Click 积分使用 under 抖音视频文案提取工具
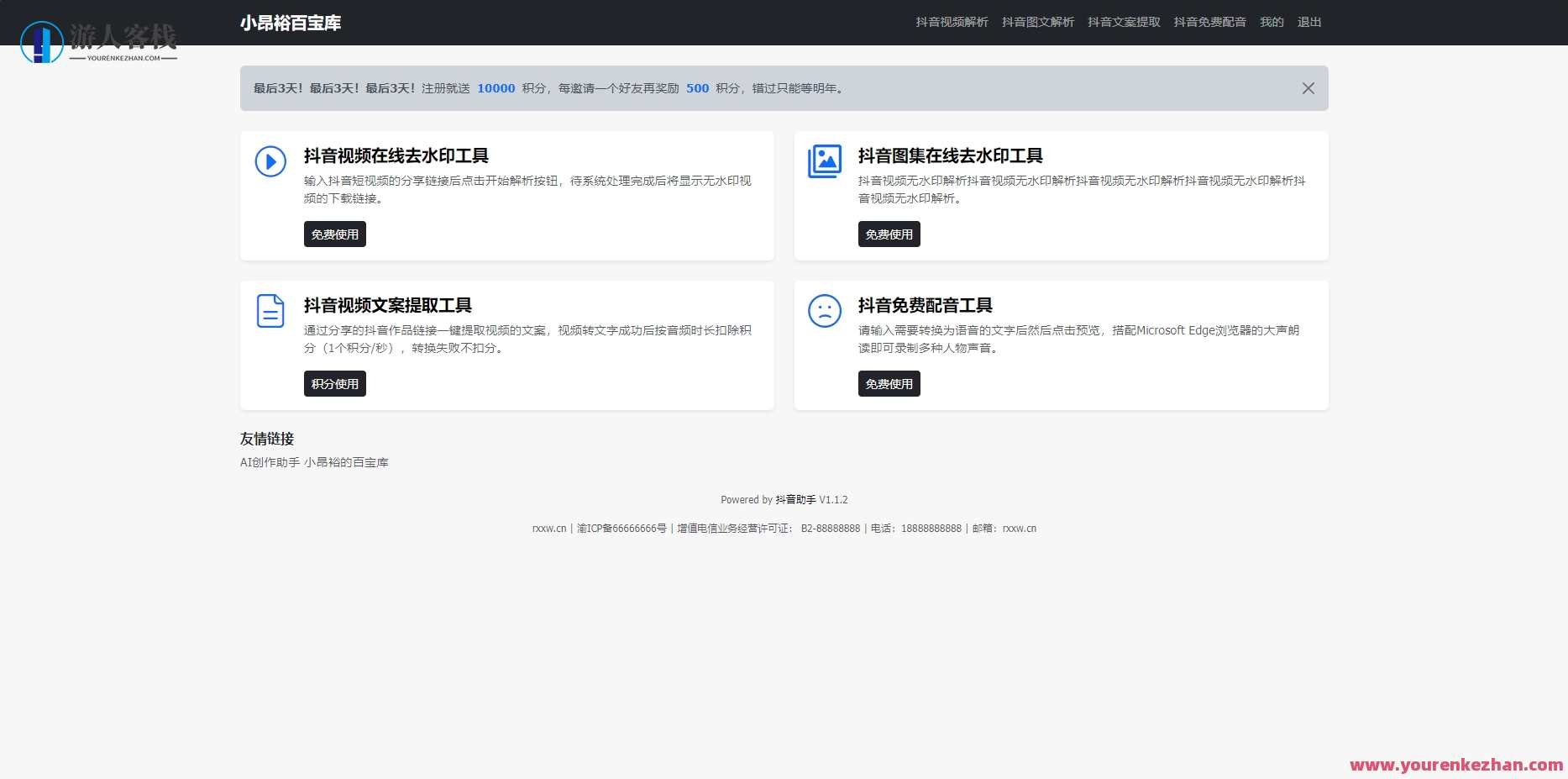 tap(334, 383)
